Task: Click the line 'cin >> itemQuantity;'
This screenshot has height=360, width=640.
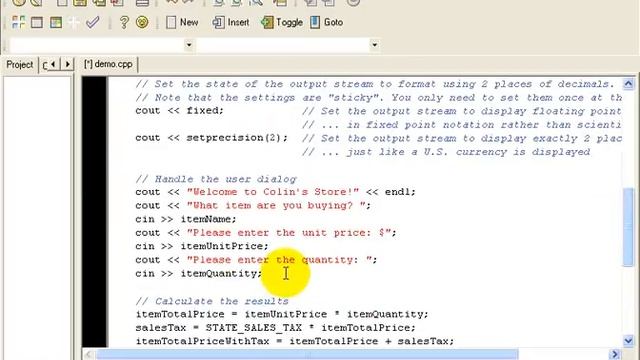Action: [x=199, y=273]
